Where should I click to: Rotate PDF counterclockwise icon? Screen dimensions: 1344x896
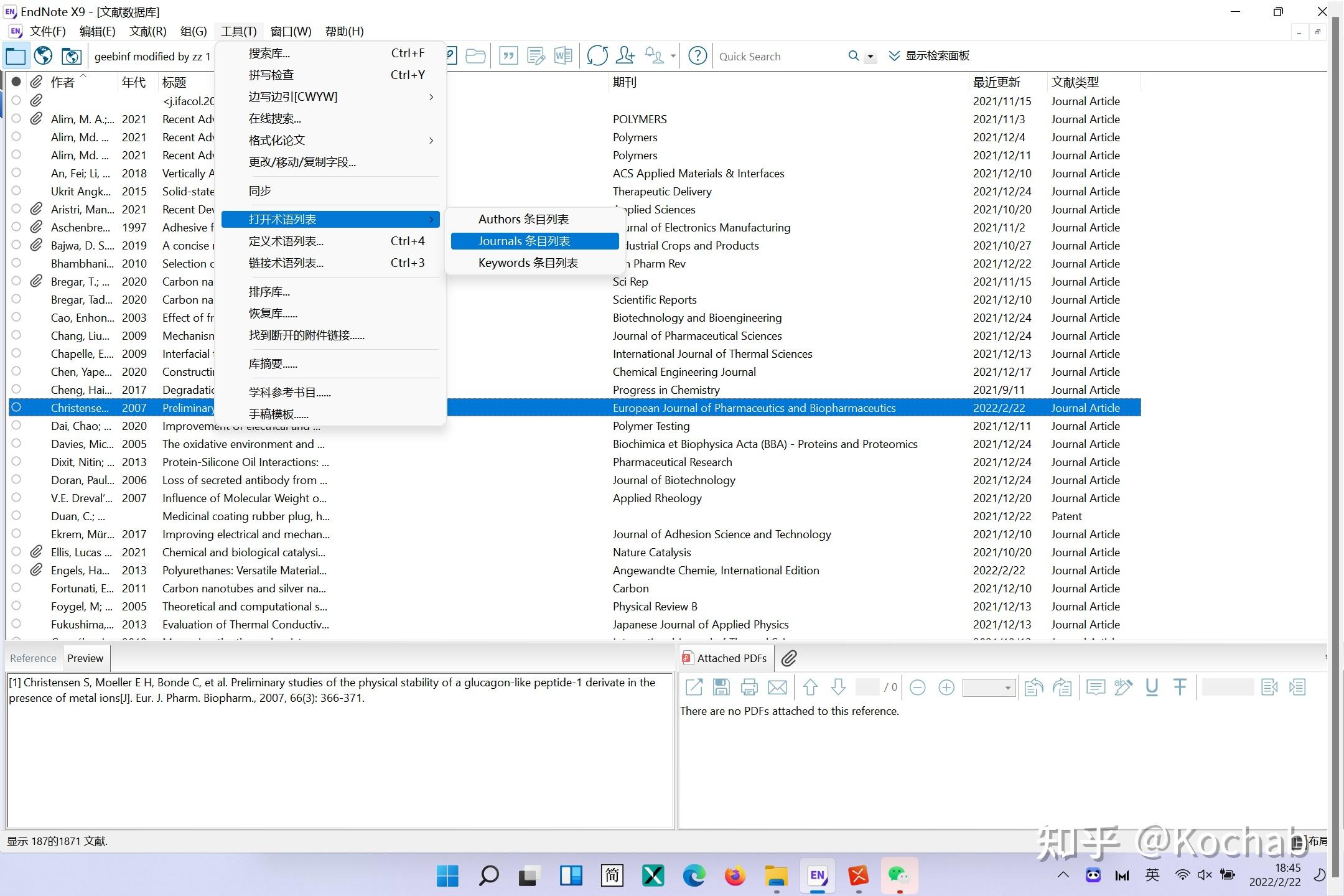1034,688
